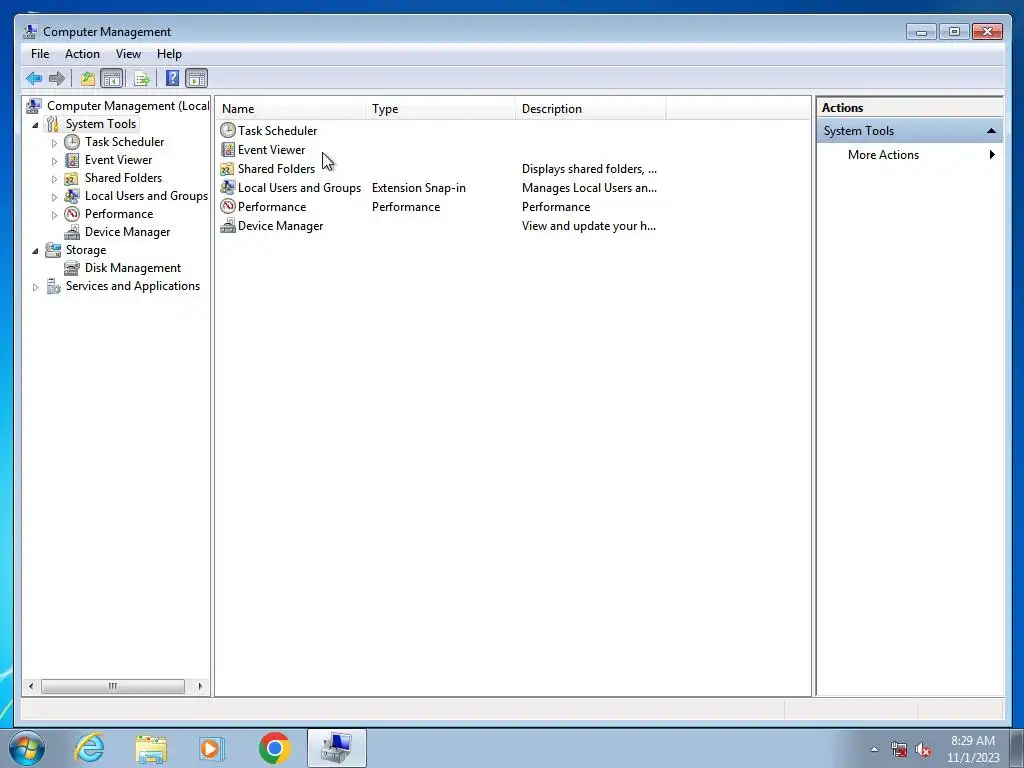Click tree pane scroll left arrow
The height and width of the screenshot is (768, 1024).
[x=31, y=686]
